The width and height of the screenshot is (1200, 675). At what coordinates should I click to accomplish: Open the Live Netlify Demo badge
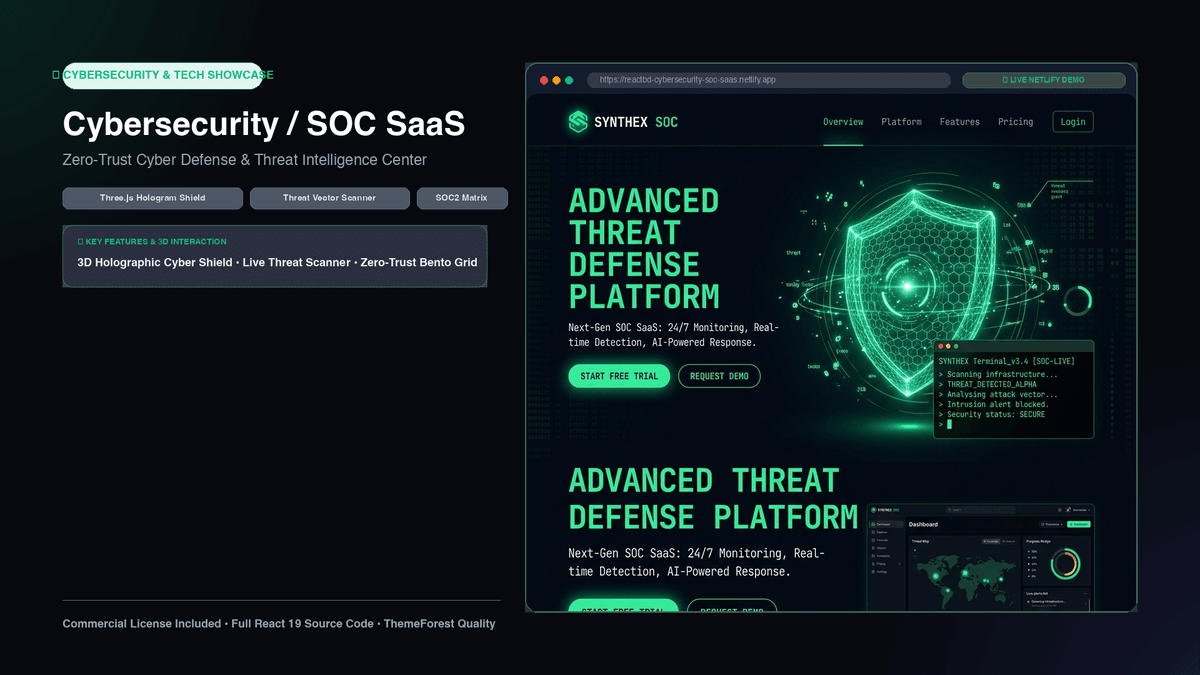[1043, 80]
